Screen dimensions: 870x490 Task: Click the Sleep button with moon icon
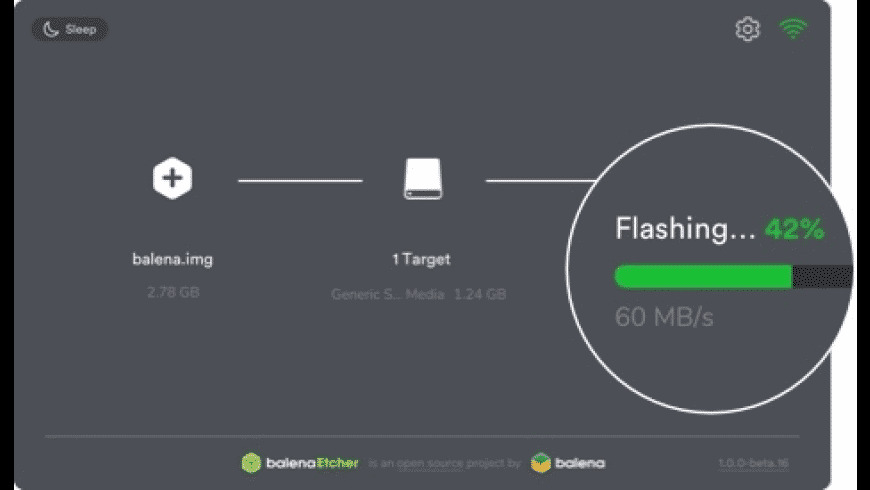coord(69,29)
